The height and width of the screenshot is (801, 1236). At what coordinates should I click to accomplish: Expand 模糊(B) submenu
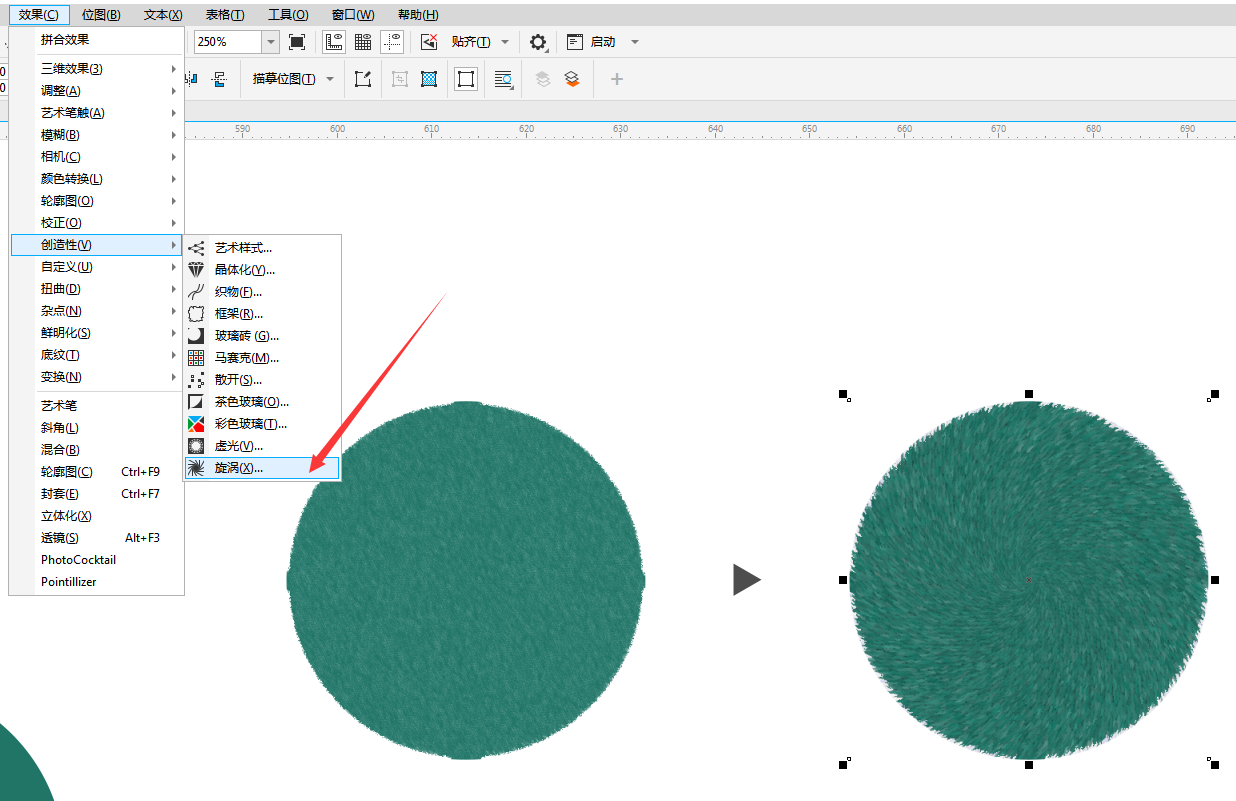pyautogui.click(x=97, y=135)
